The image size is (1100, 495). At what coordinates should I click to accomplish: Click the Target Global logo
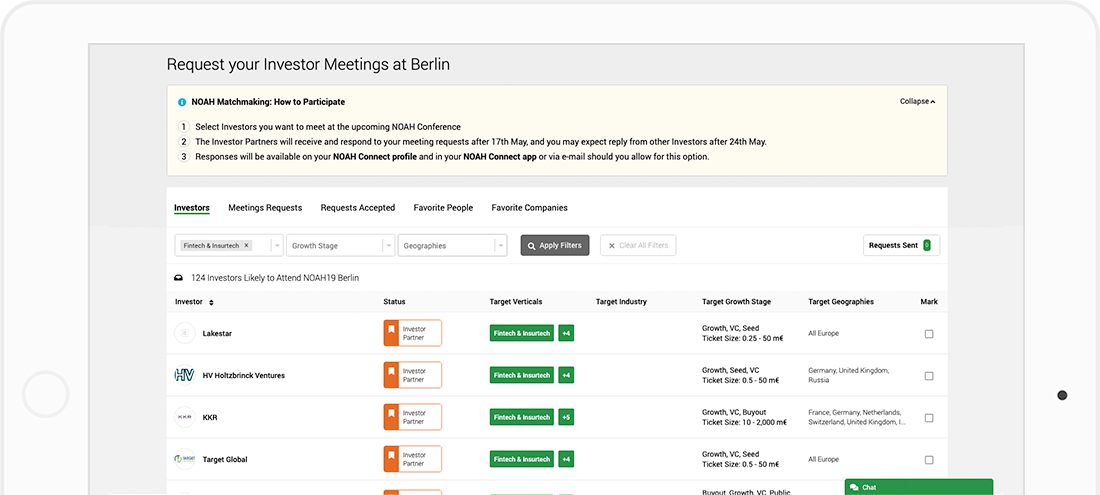(x=185, y=460)
